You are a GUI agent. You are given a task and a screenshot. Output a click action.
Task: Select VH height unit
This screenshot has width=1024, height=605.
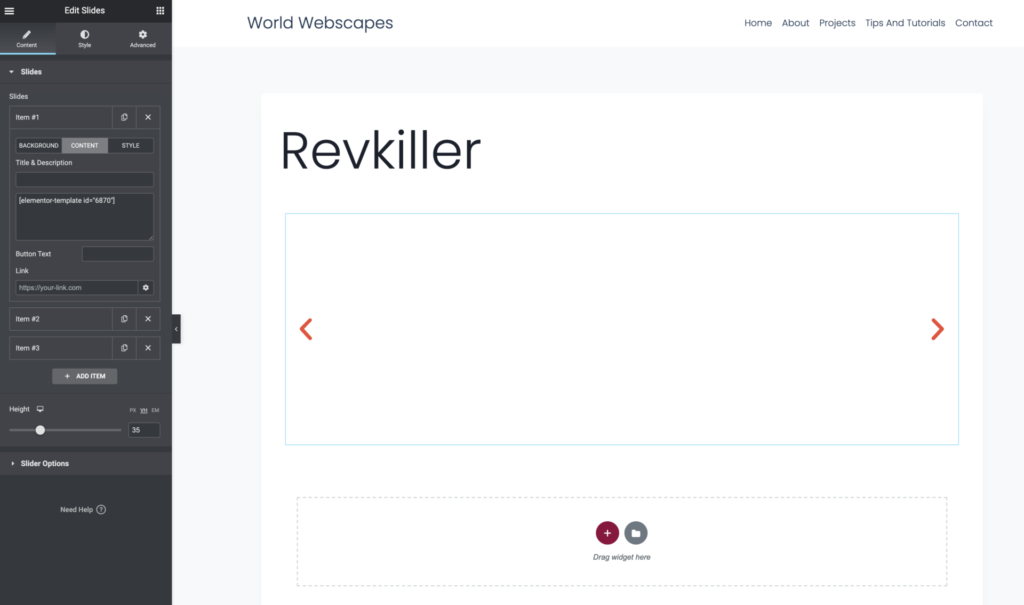coord(144,410)
